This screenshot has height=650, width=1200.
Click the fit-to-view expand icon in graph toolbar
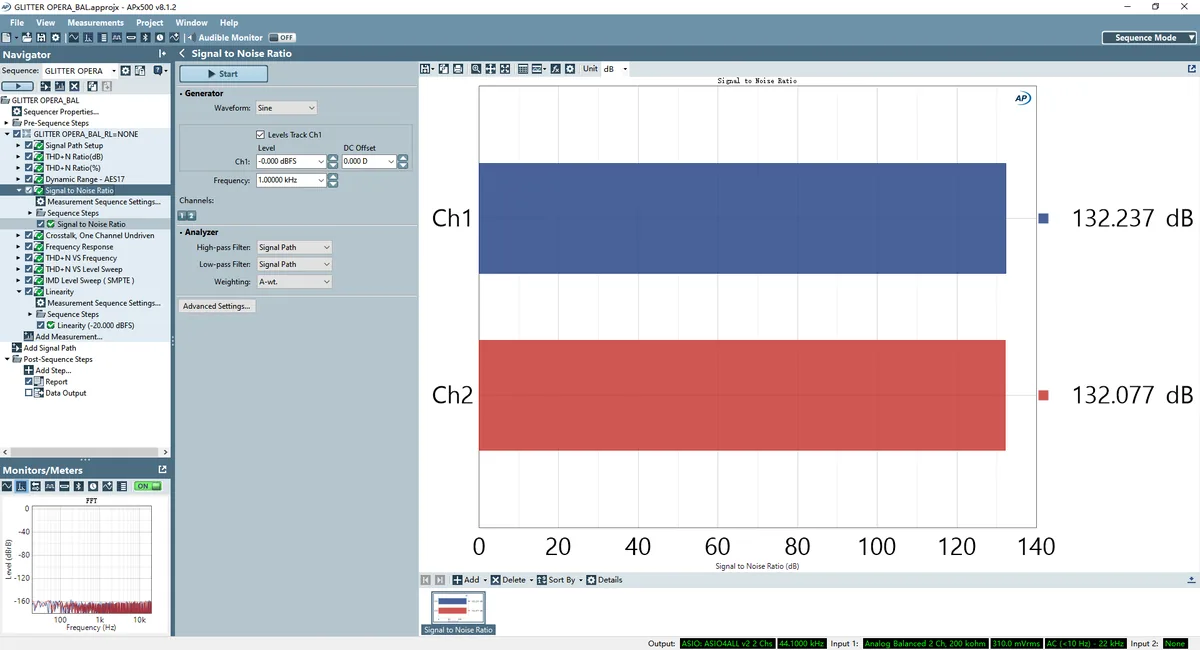pos(505,69)
